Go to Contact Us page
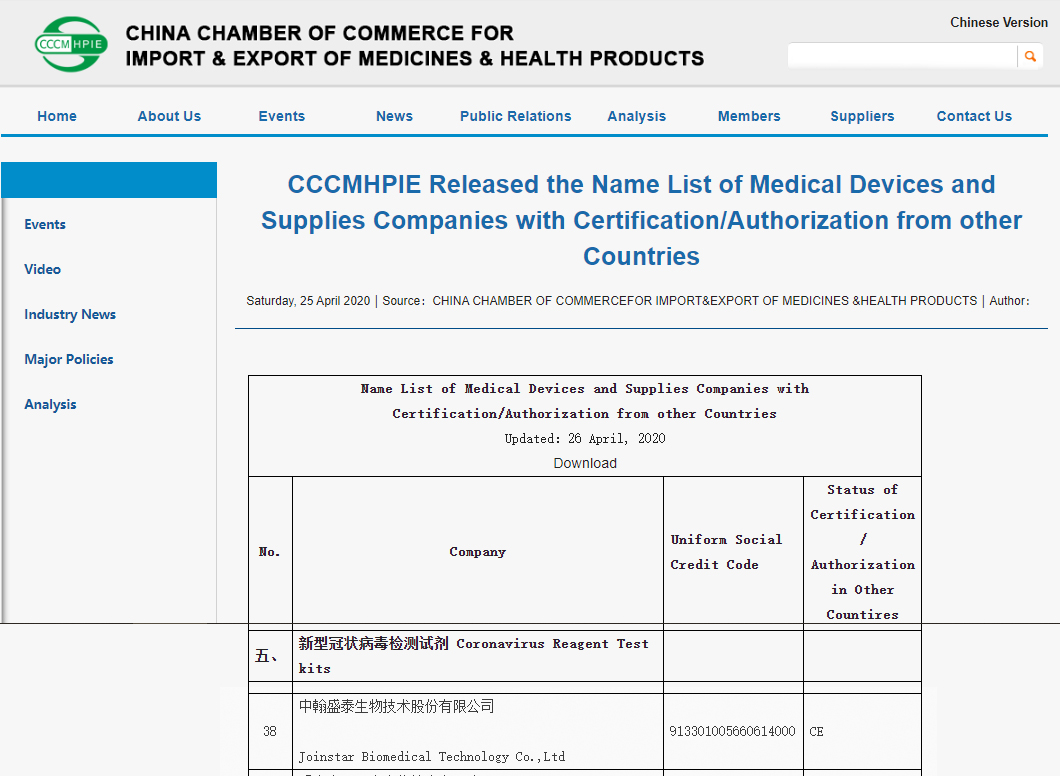This screenshot has height=776, width=1060. 974,116
